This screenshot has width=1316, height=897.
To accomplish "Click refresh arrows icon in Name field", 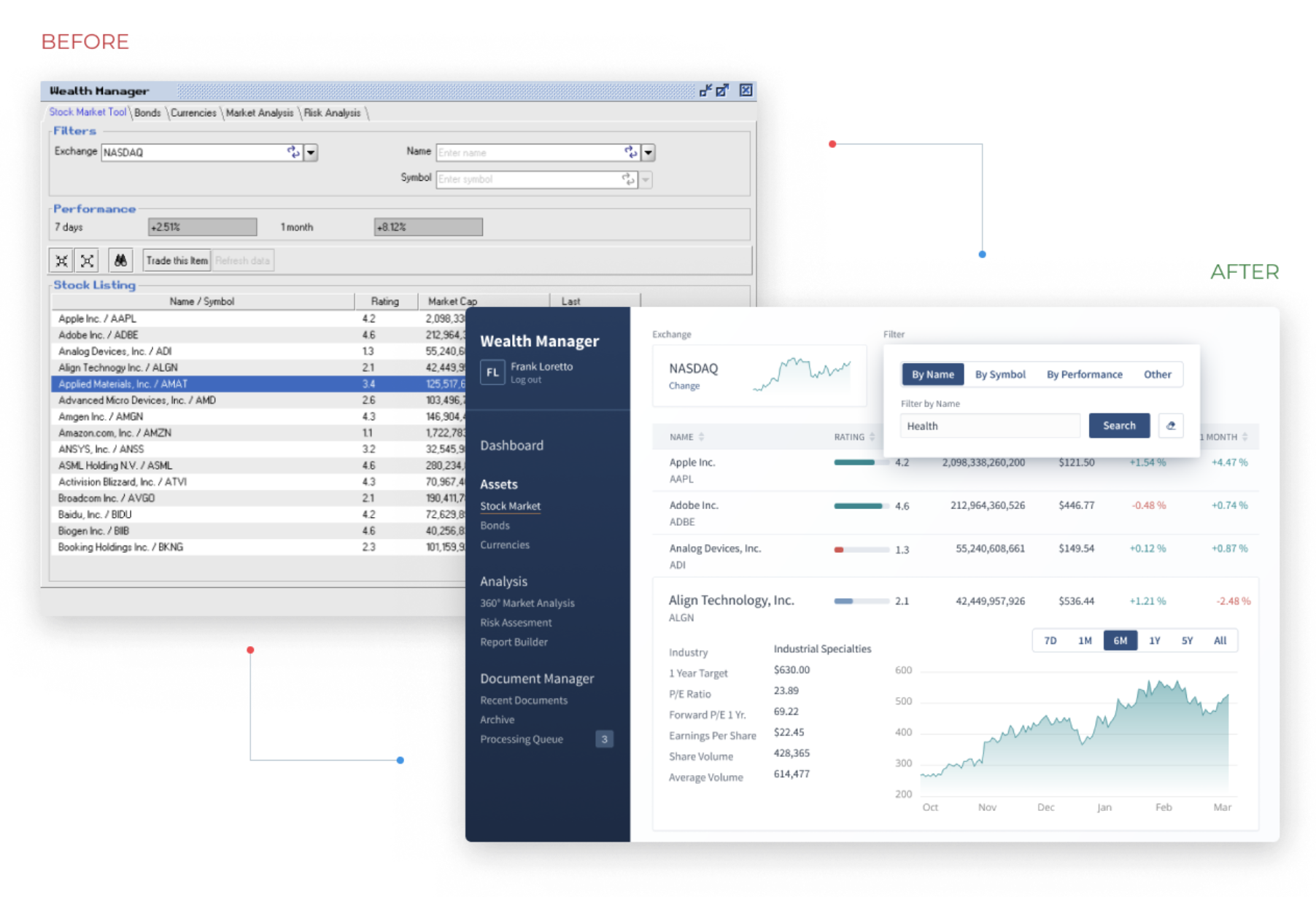I will [x=630, y=152].
